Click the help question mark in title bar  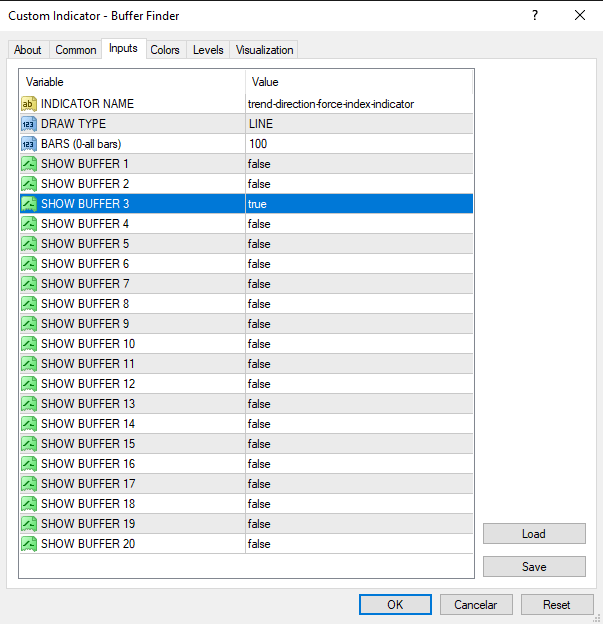[535, 15]
